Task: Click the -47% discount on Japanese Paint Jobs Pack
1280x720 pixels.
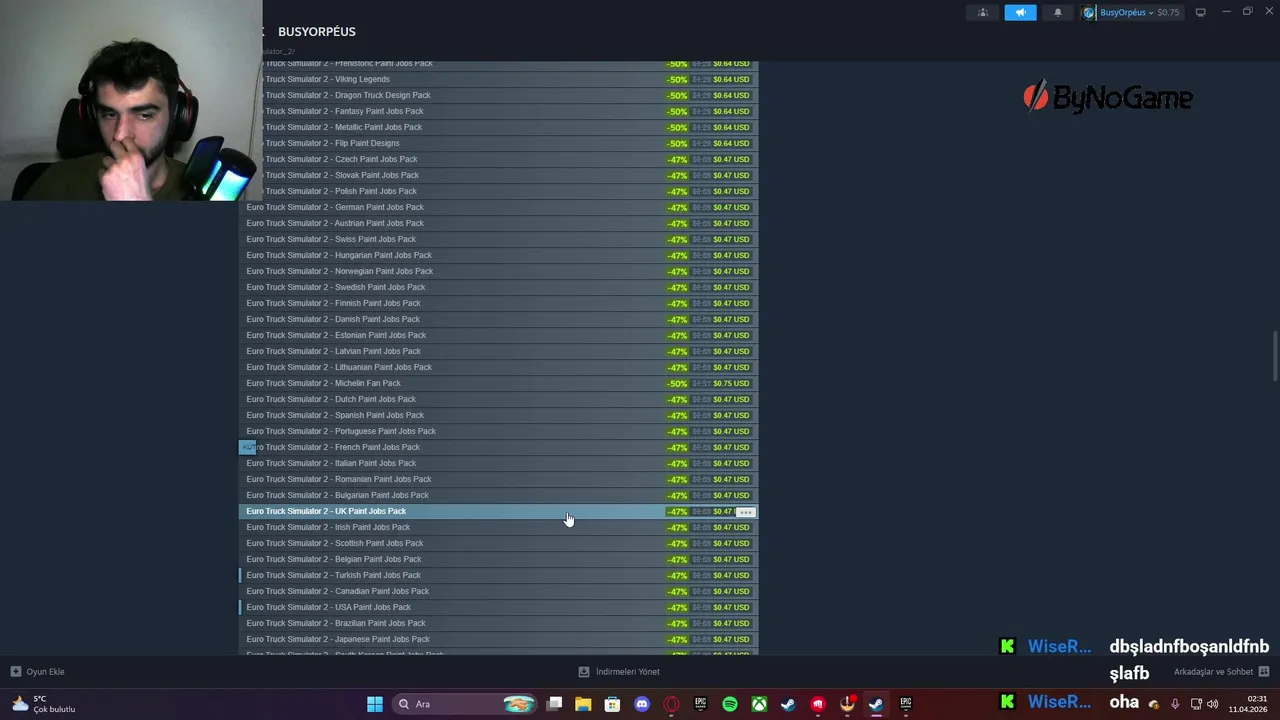Action: (x=677, y=640)
